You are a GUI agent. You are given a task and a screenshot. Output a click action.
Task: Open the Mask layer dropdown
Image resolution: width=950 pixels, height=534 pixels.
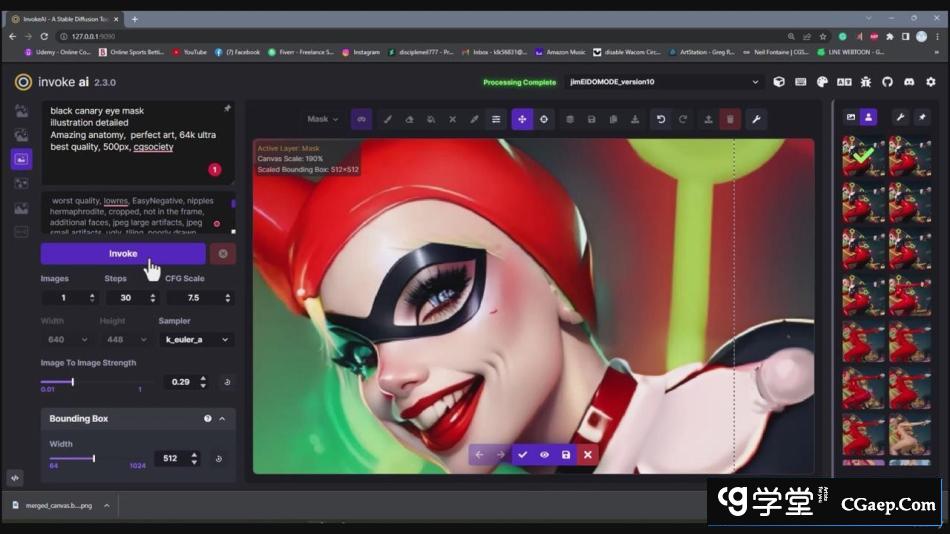tap(322, 119)
